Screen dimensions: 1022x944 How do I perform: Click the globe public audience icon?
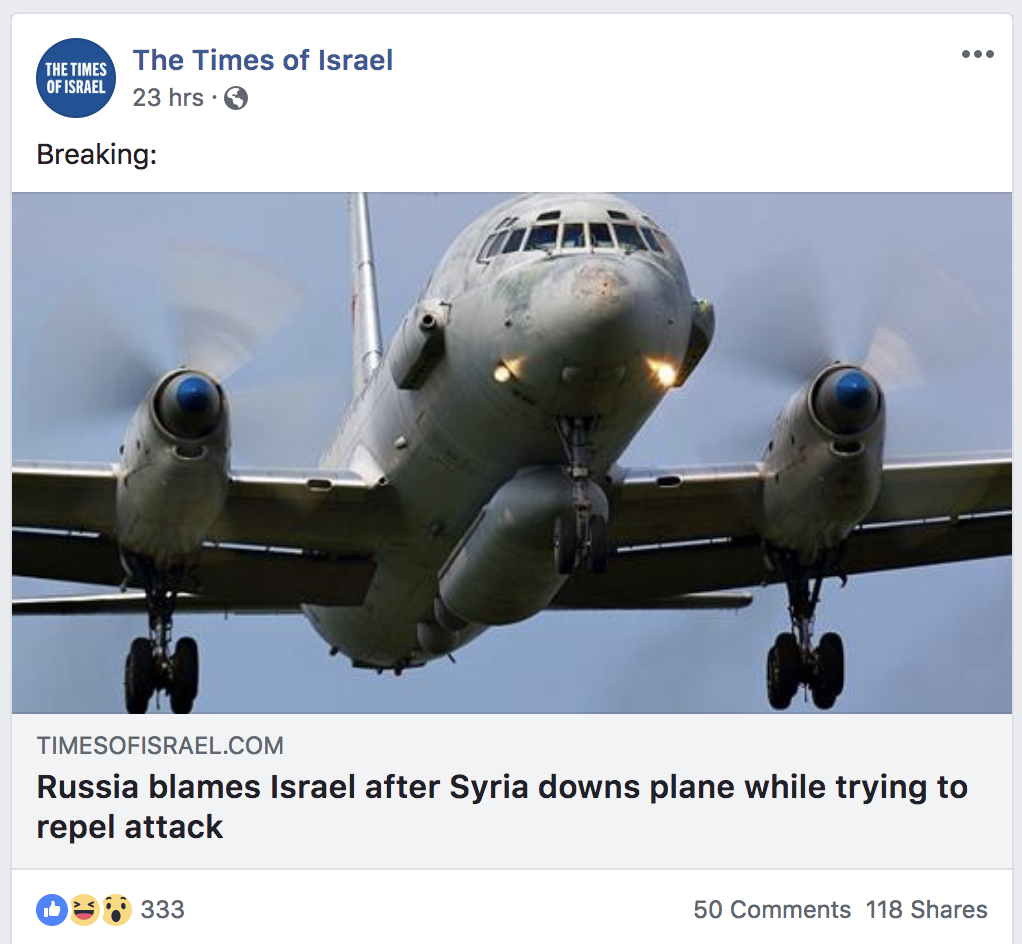(x=236, y=98)
